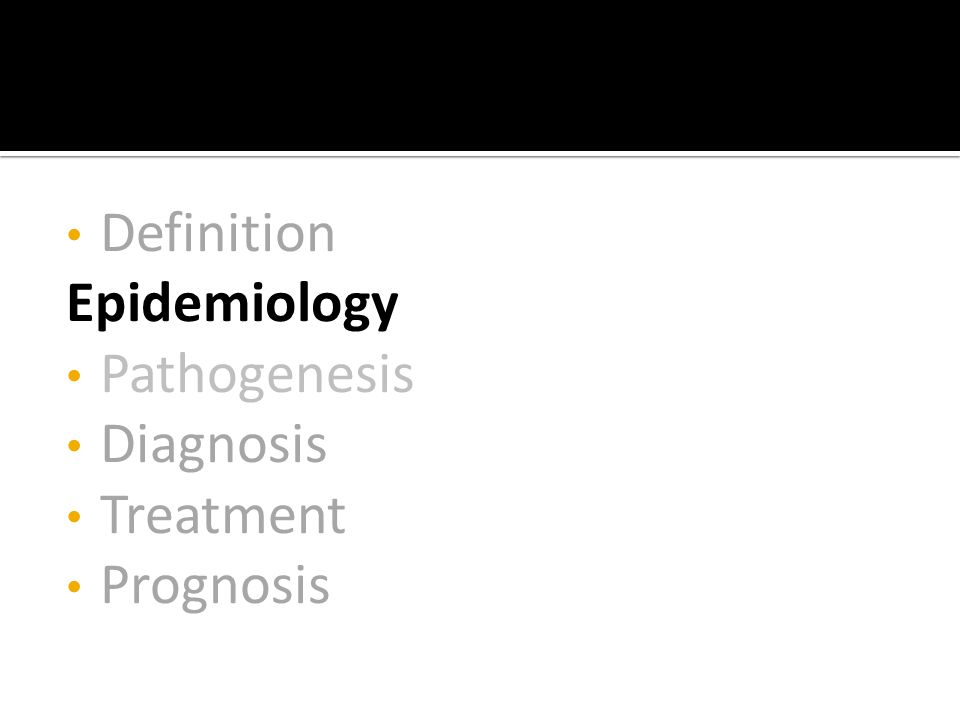Click the Treatment list item
This screenshot has height=720, width=960.
tap(223, 516)
